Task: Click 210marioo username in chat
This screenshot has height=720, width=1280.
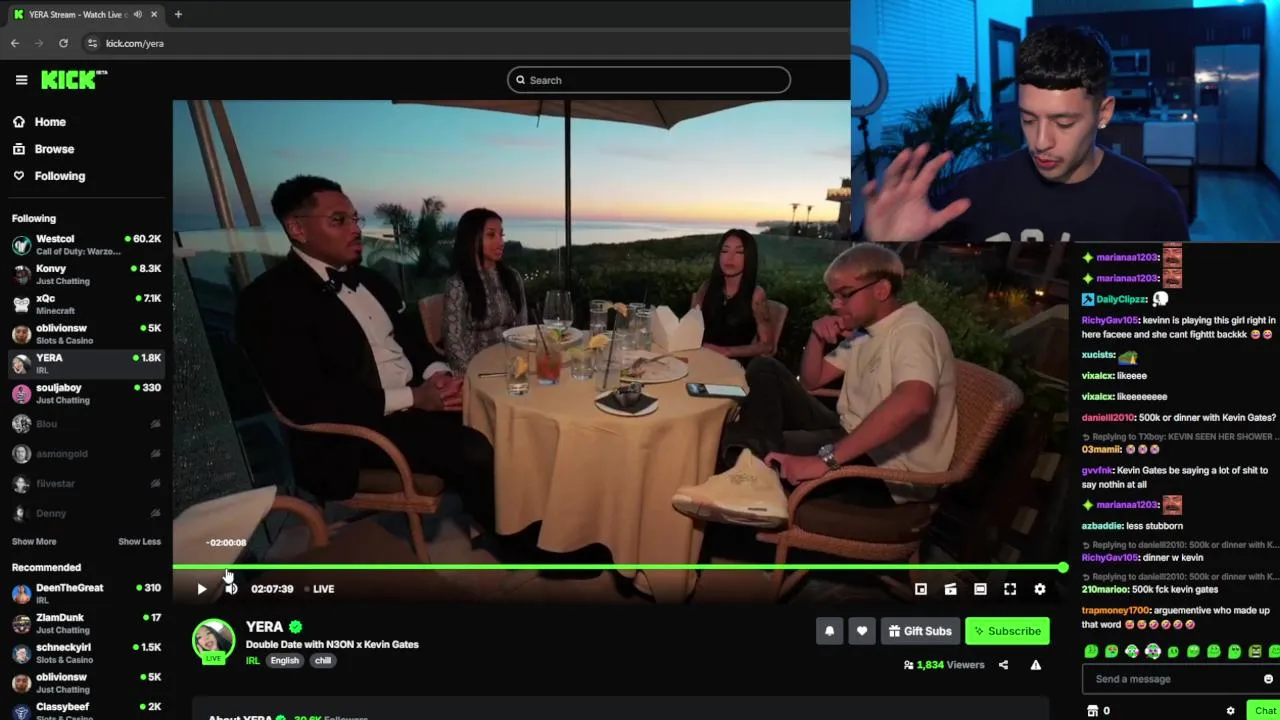Action: click(x=1104, y=590)
